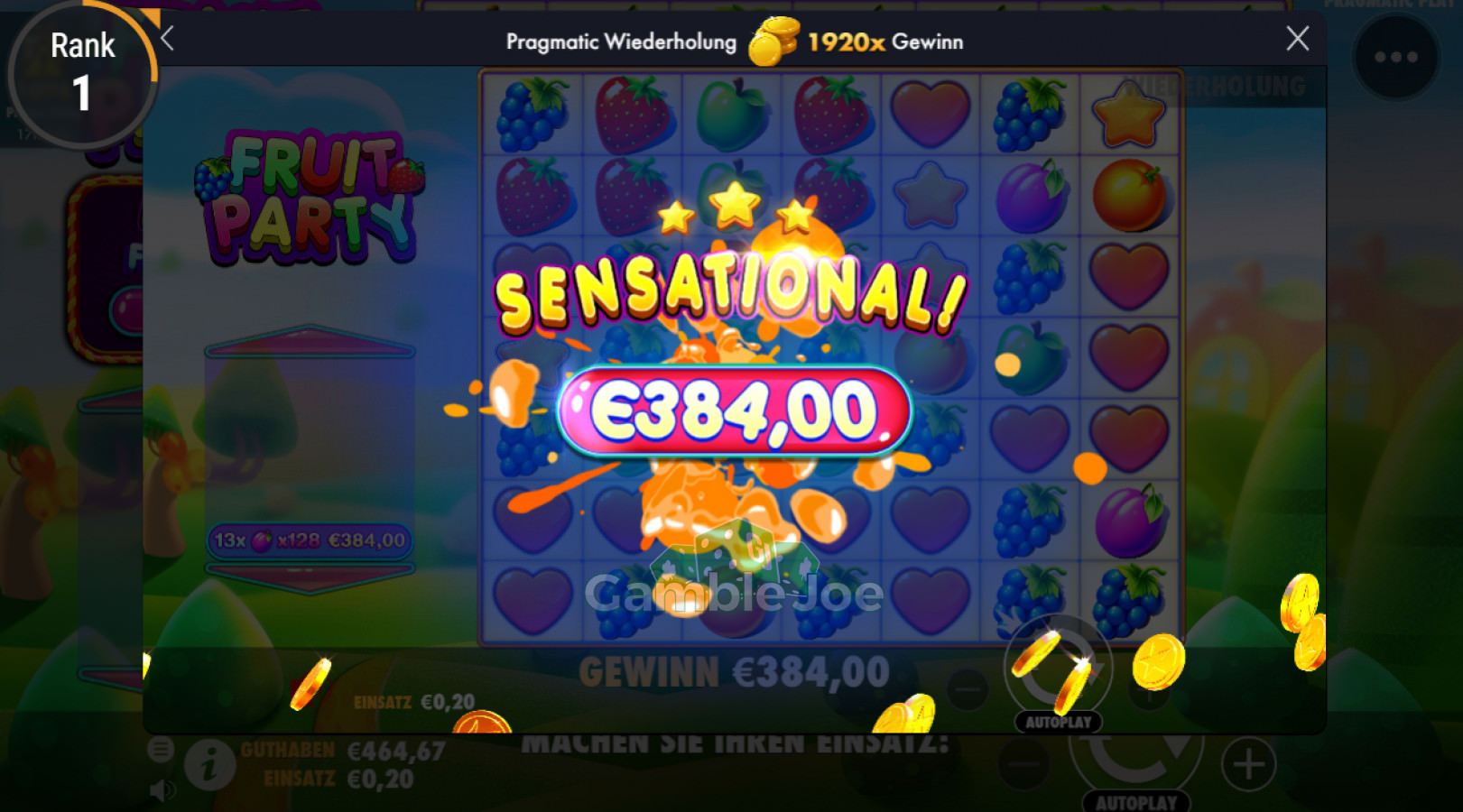Decrease bet with the minus button
1463x812 pixels.
coord(1023,765)
